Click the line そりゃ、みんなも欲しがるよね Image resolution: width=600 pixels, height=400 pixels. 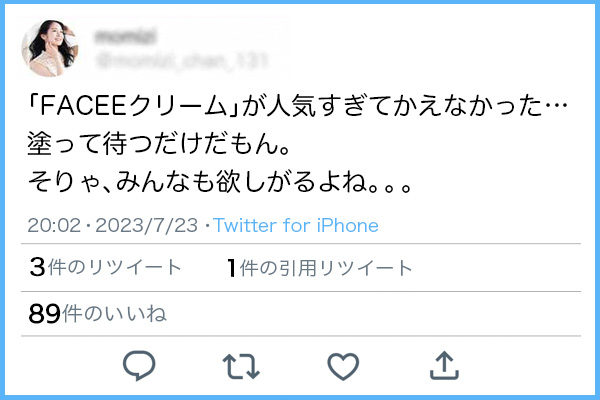219,181
